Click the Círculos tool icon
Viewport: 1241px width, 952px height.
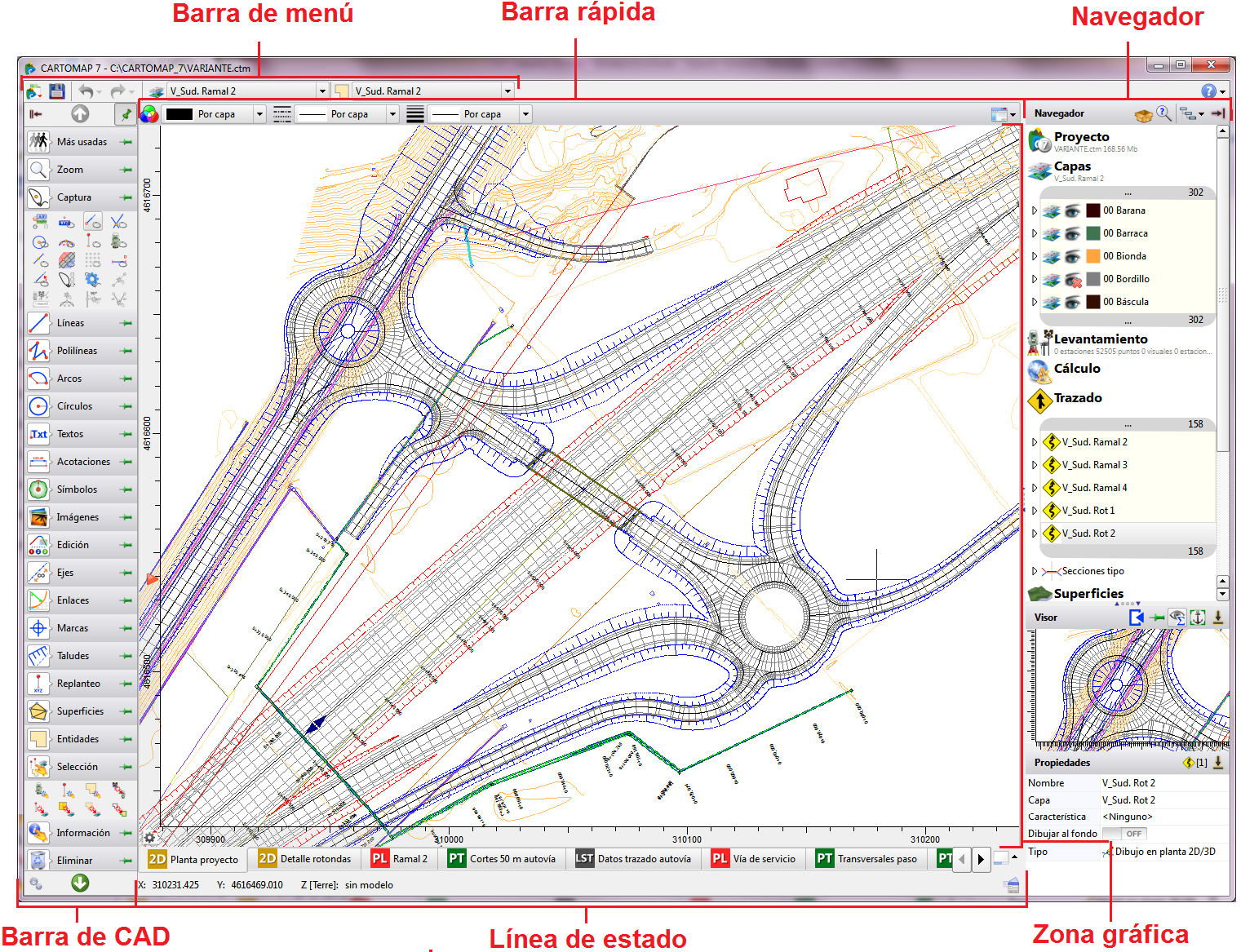38,406
